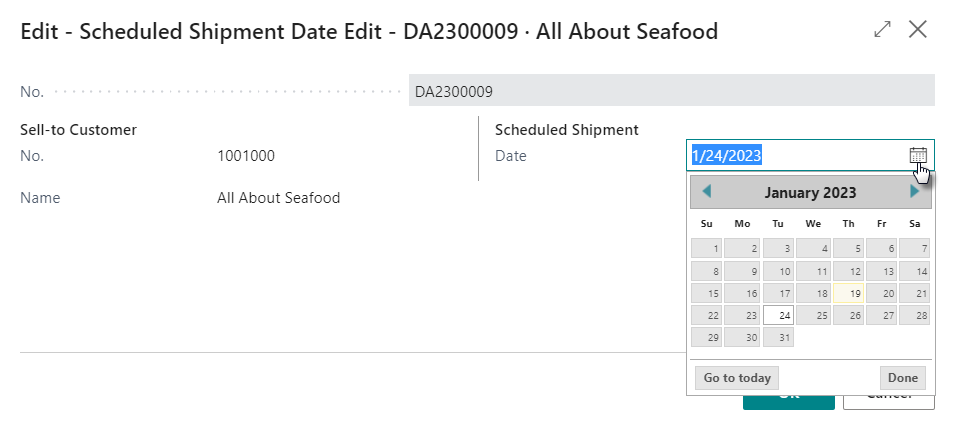The width and height of the screenshot is (955, 430).
Task: Click the Go to today button
Action: tap(736, 378)
